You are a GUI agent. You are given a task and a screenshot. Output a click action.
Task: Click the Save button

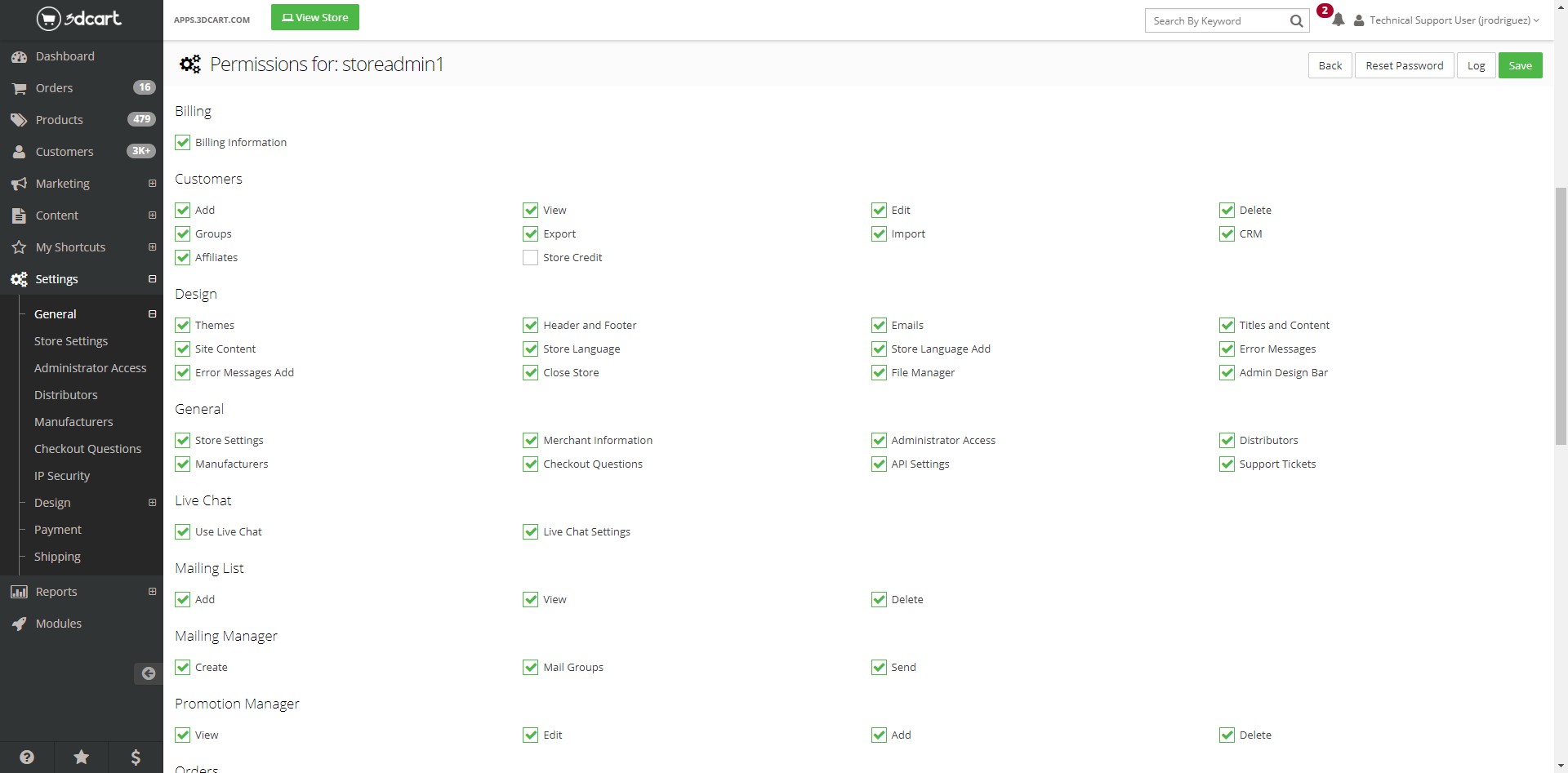1520,66
